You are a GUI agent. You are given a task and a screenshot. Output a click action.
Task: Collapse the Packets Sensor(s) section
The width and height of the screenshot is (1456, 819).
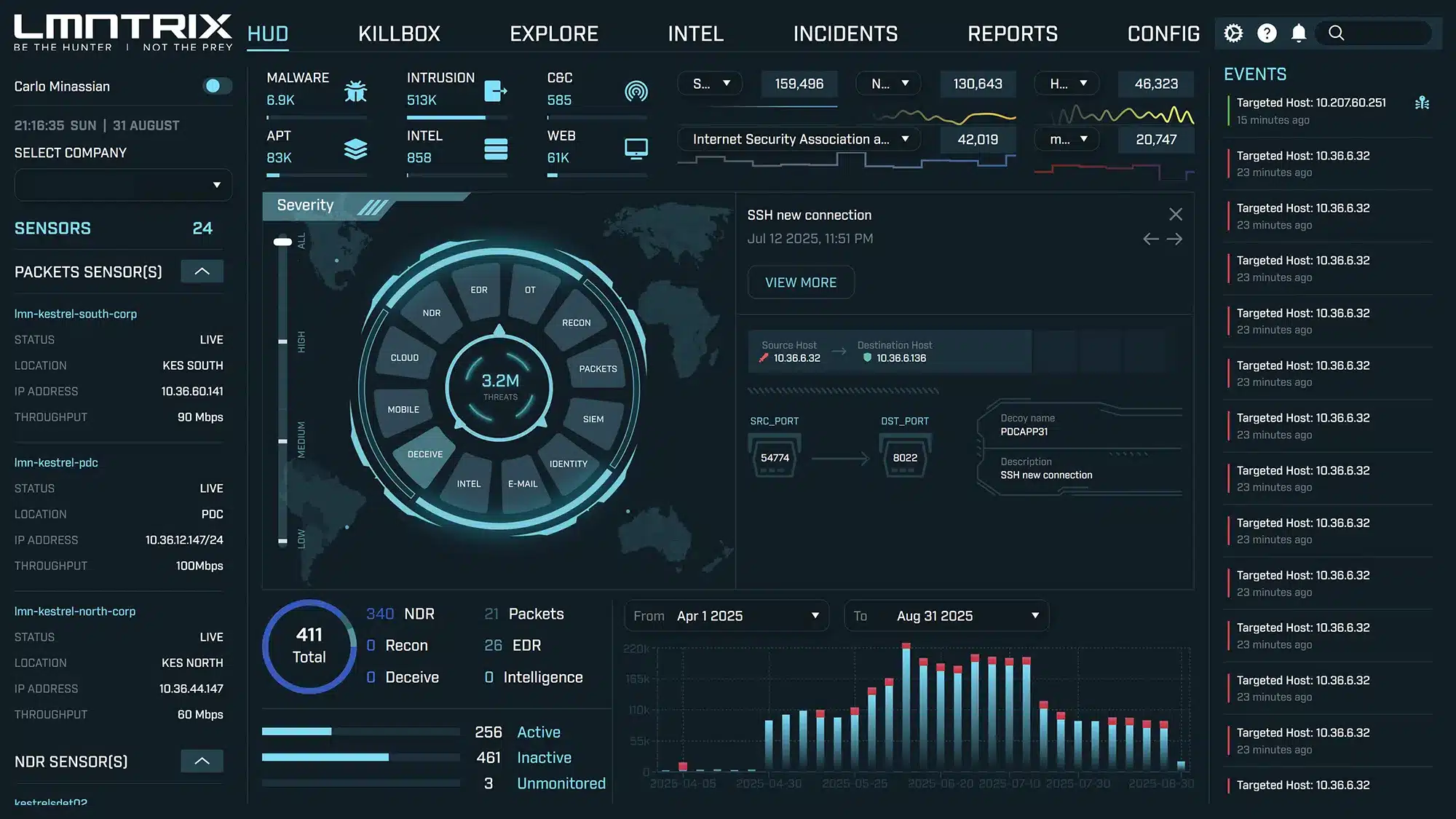coord(202,272)
